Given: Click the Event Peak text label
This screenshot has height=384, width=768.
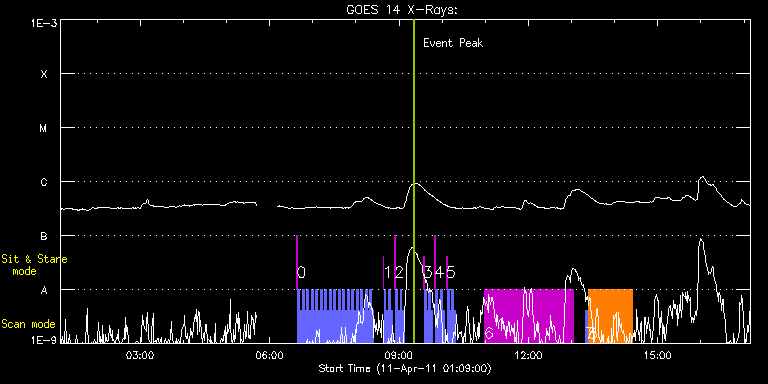Looking at the screenshot, I should point(453,43).
